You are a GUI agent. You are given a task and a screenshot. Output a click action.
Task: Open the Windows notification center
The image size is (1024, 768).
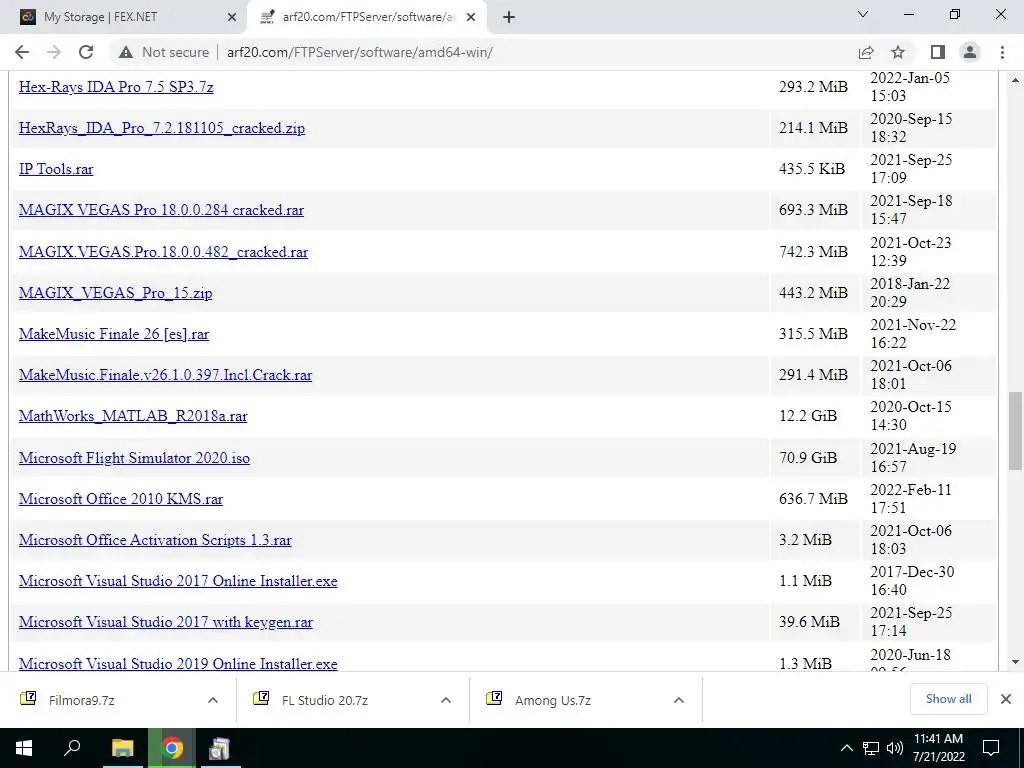[991, 748]
